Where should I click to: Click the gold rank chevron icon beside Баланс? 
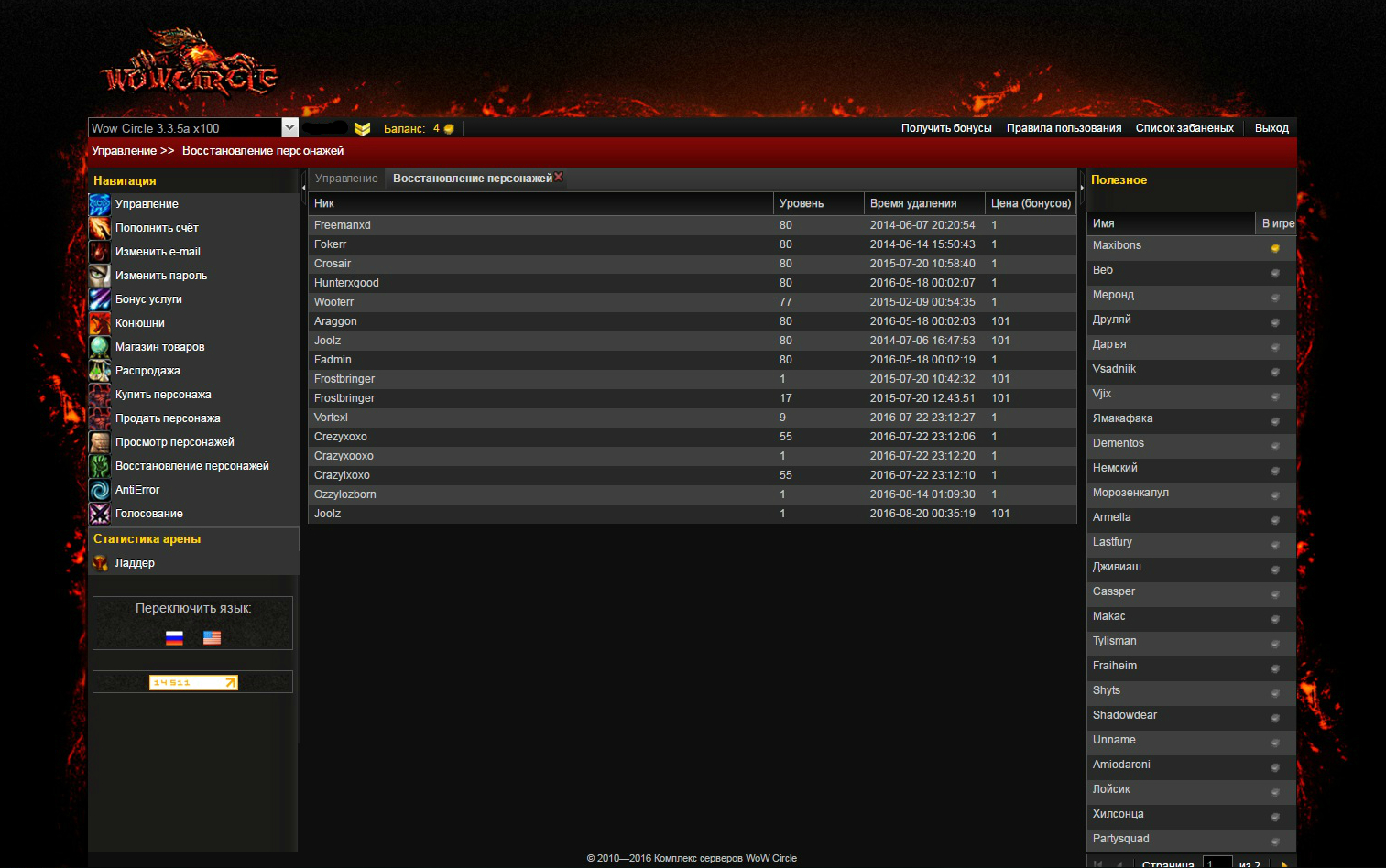tap(363, 129)
